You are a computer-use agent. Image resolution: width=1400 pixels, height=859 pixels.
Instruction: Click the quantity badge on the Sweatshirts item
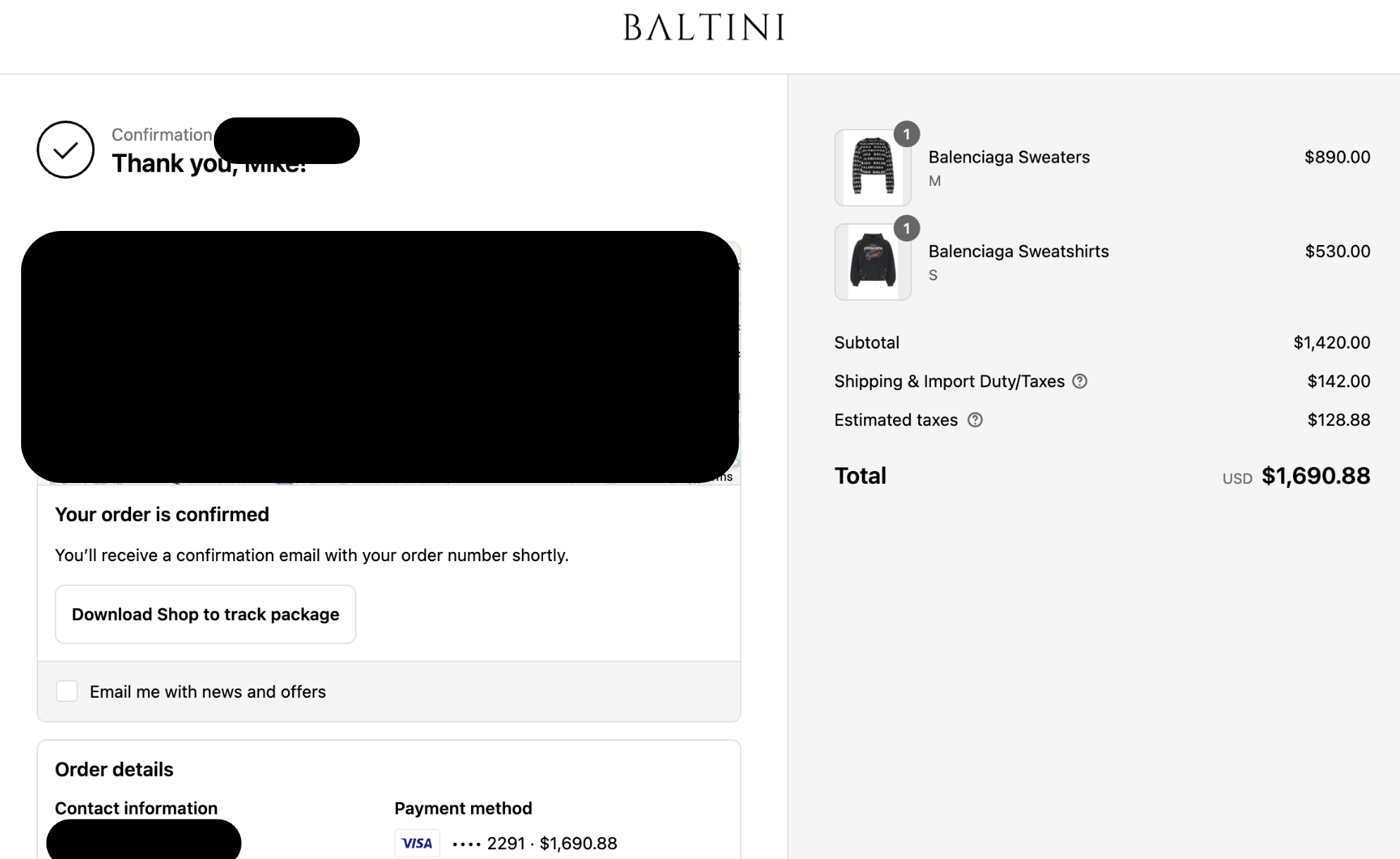(x=906, y=228)
